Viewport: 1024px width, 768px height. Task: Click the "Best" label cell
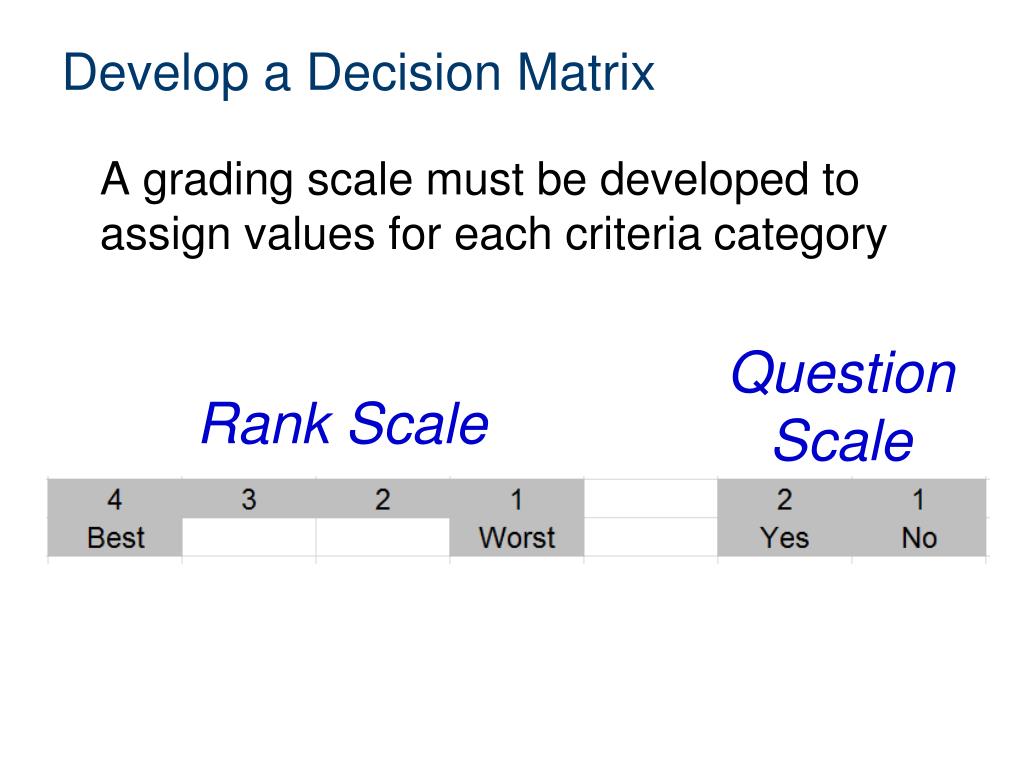coord(115,537)
